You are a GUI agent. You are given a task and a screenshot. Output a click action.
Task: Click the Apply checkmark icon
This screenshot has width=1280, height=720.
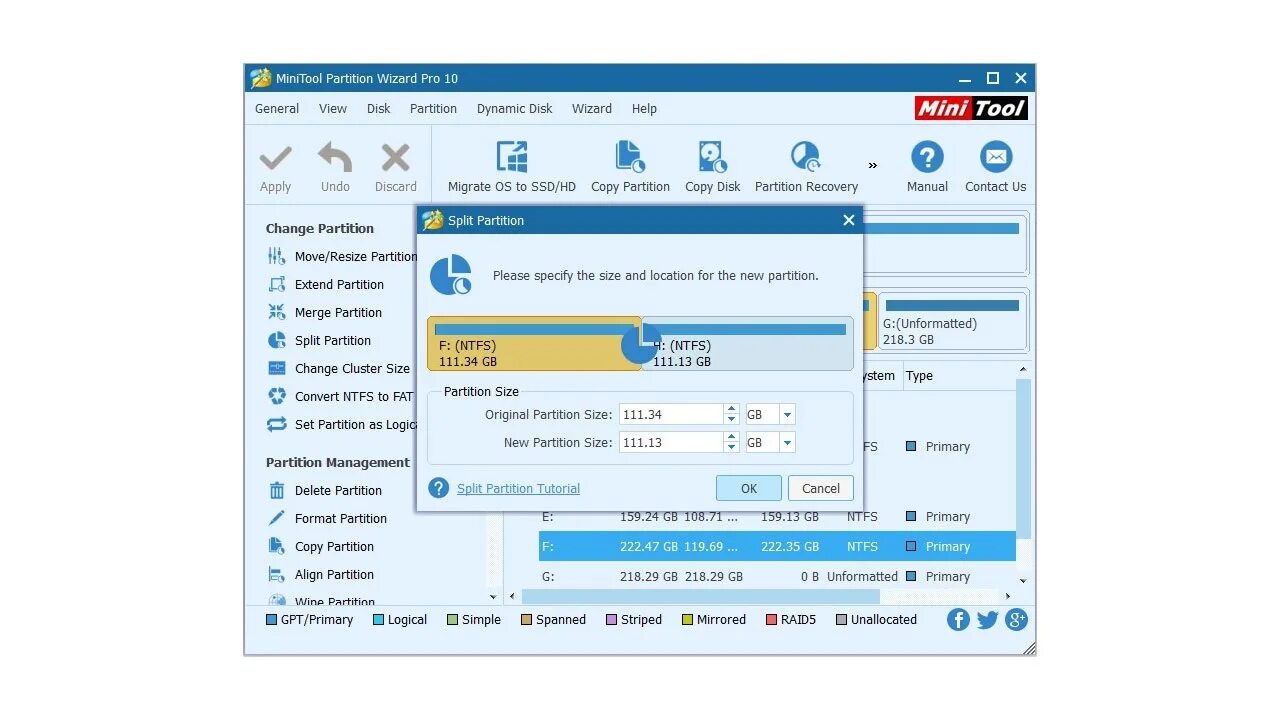point(275,158)
